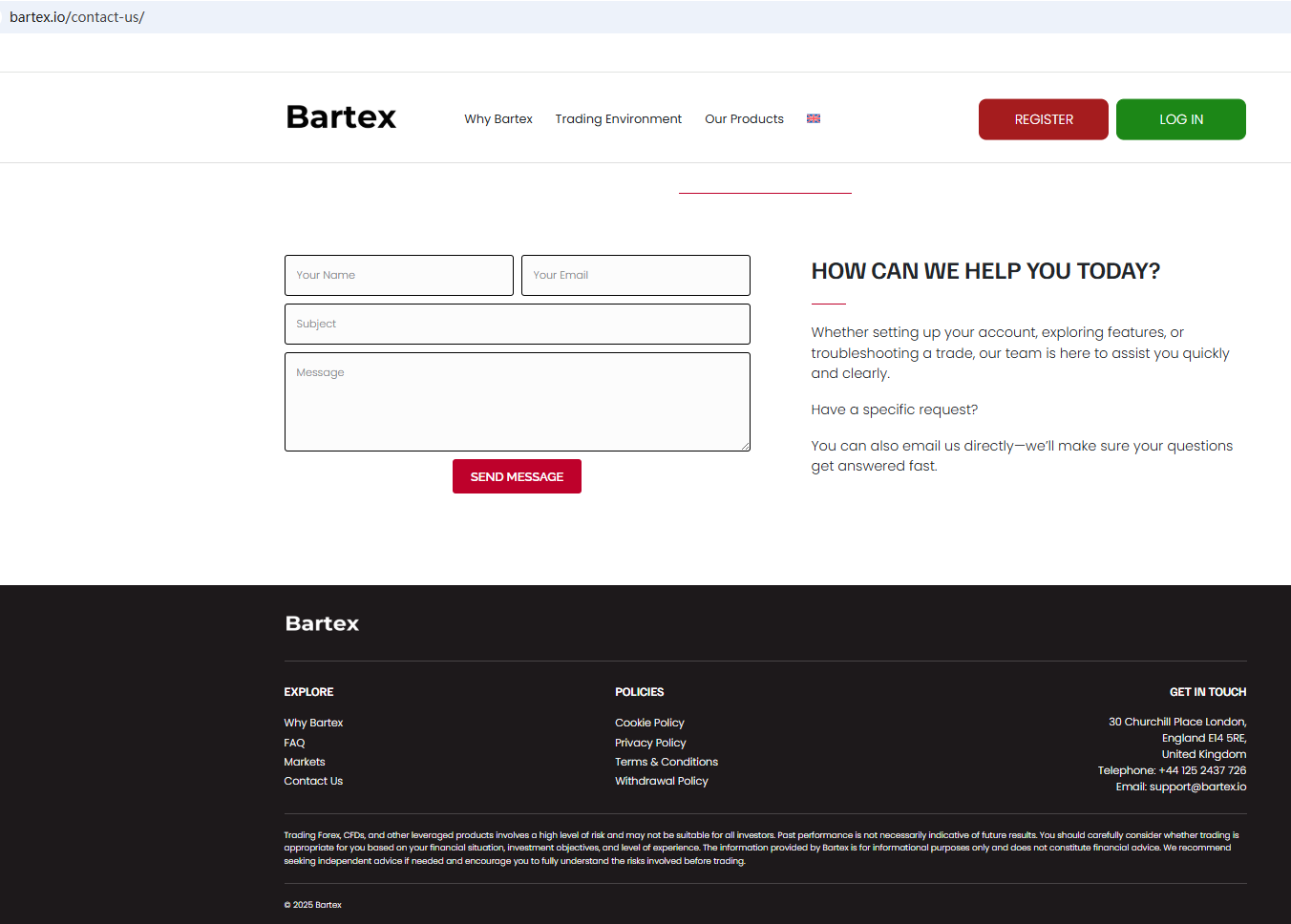
Task: Click the UK flag language icon
Action: pyautogui.click(x=814, y=118)
